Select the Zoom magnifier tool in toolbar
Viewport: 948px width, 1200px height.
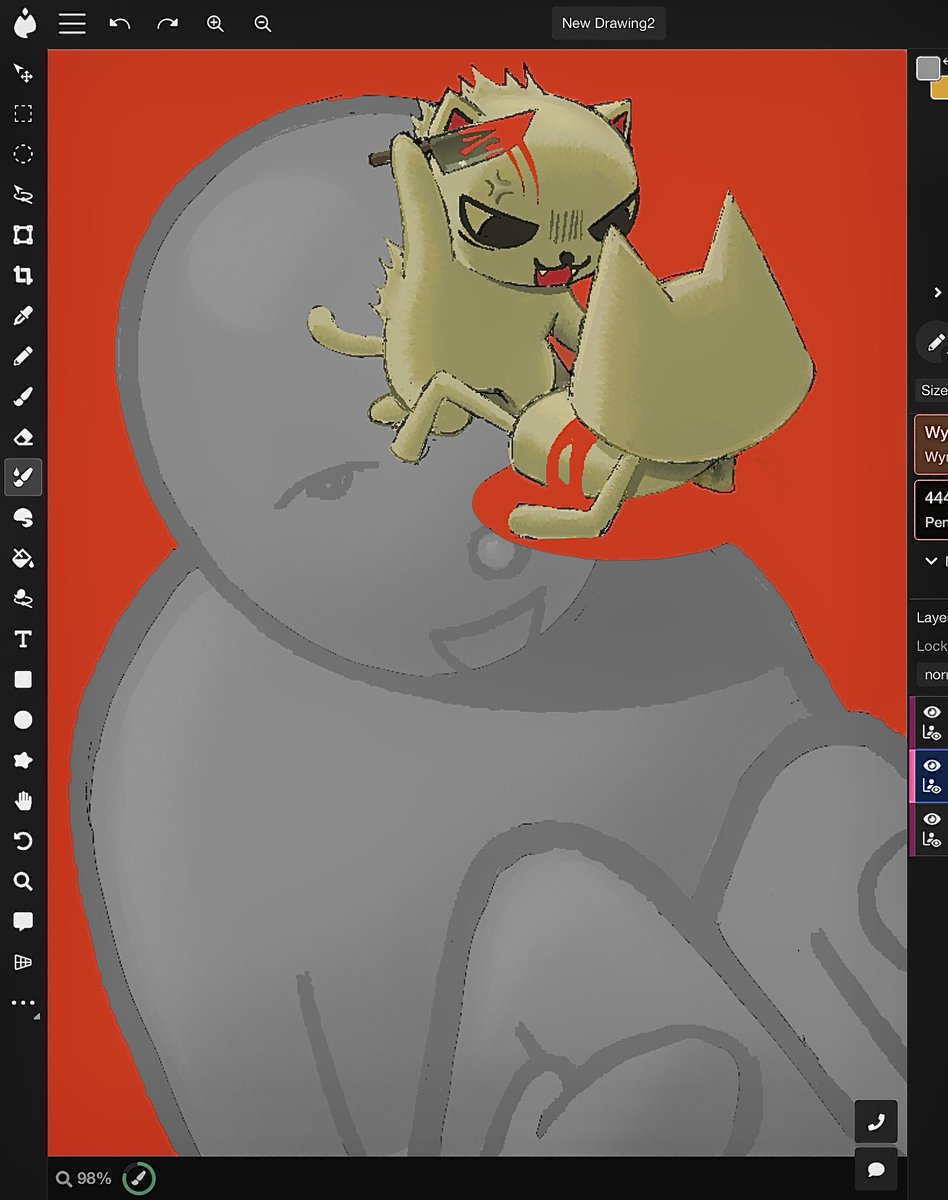(23, 881)
